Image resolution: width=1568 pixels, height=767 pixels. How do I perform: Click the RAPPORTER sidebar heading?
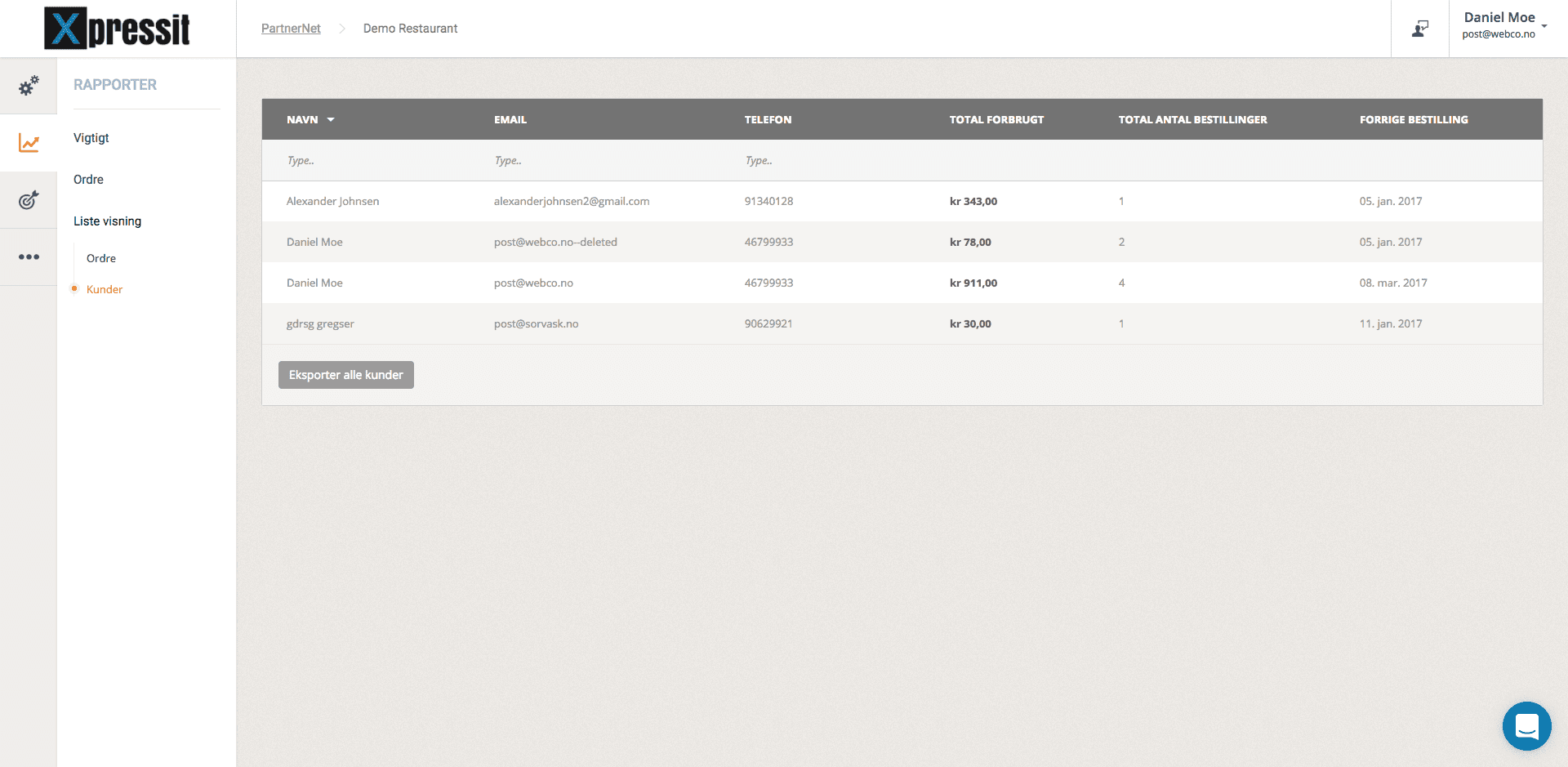pyautogui.click(x=115, y=85)
